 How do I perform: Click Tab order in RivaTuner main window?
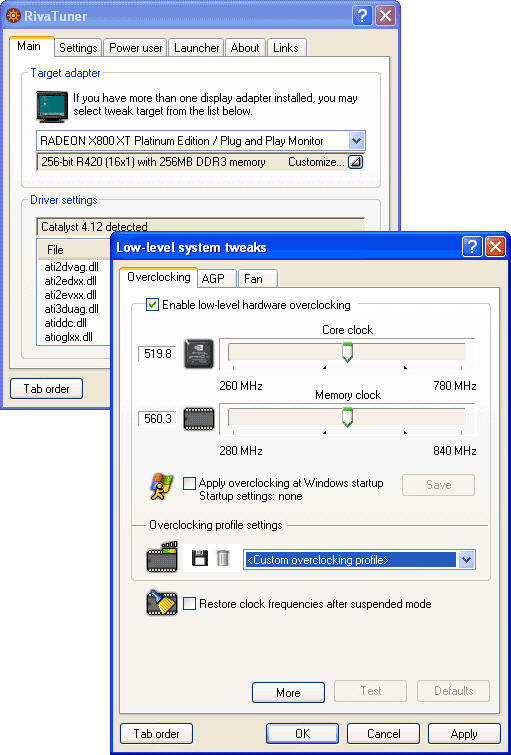[46, 389]
